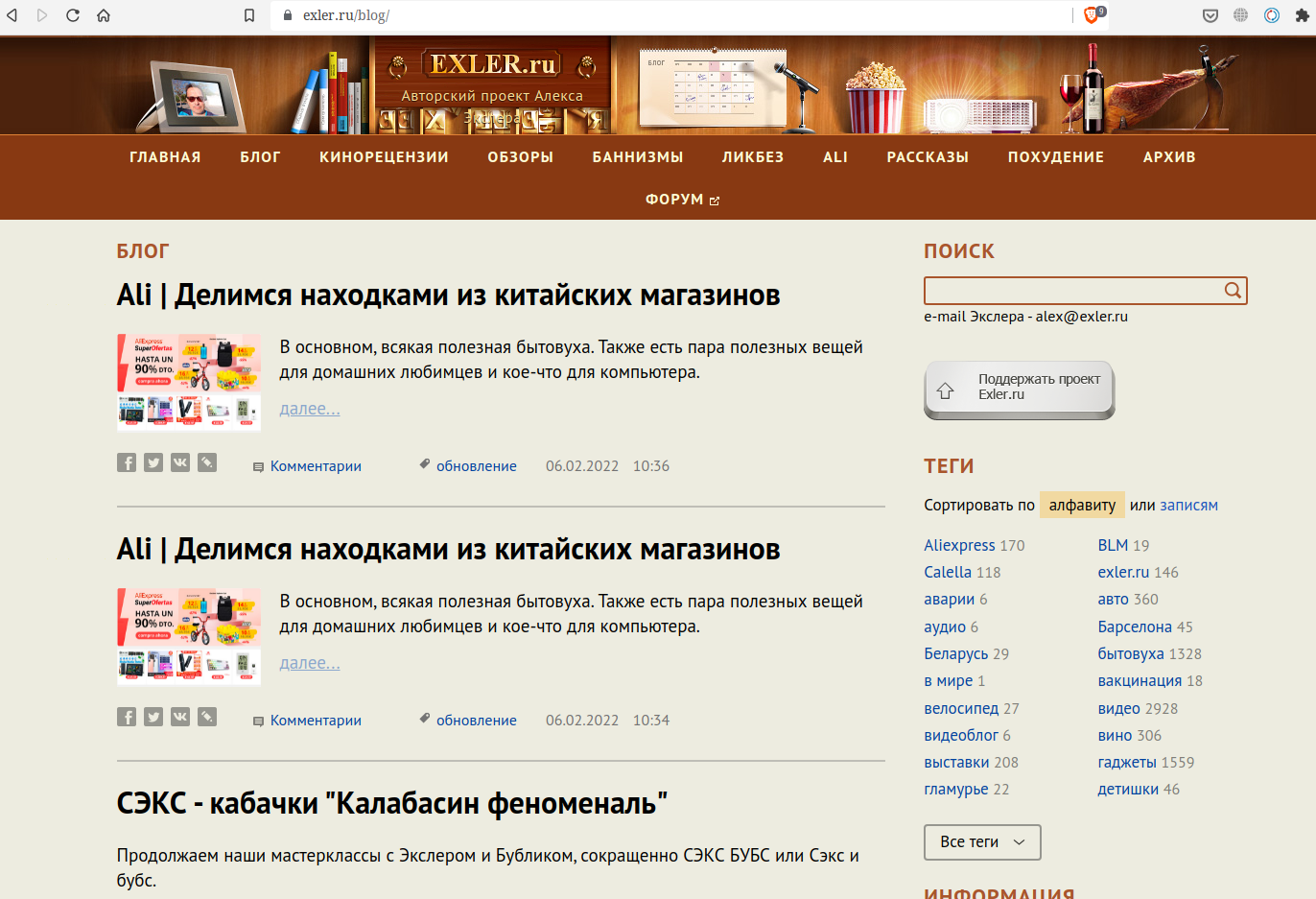The image size is (1316, 899).
Task: Open browser extensions puzzle icon
Action: tap(1302, 15)
